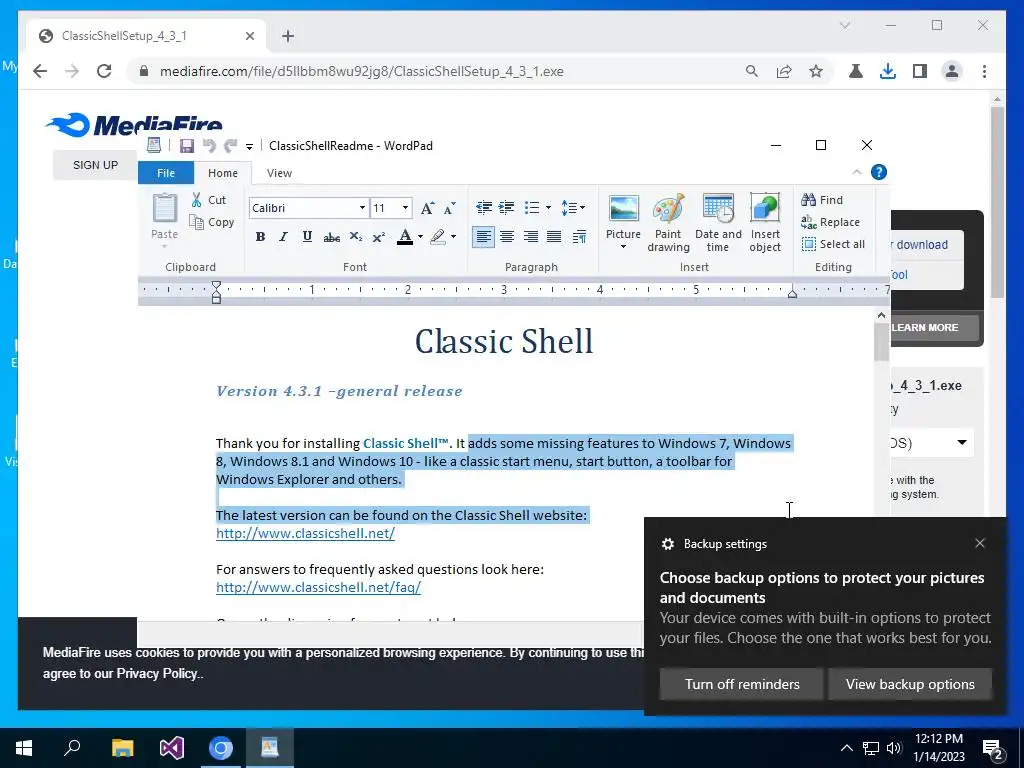1024x768 pixels.
Task: Collapse the WordPad ribbon
Action: click(857, 172)
